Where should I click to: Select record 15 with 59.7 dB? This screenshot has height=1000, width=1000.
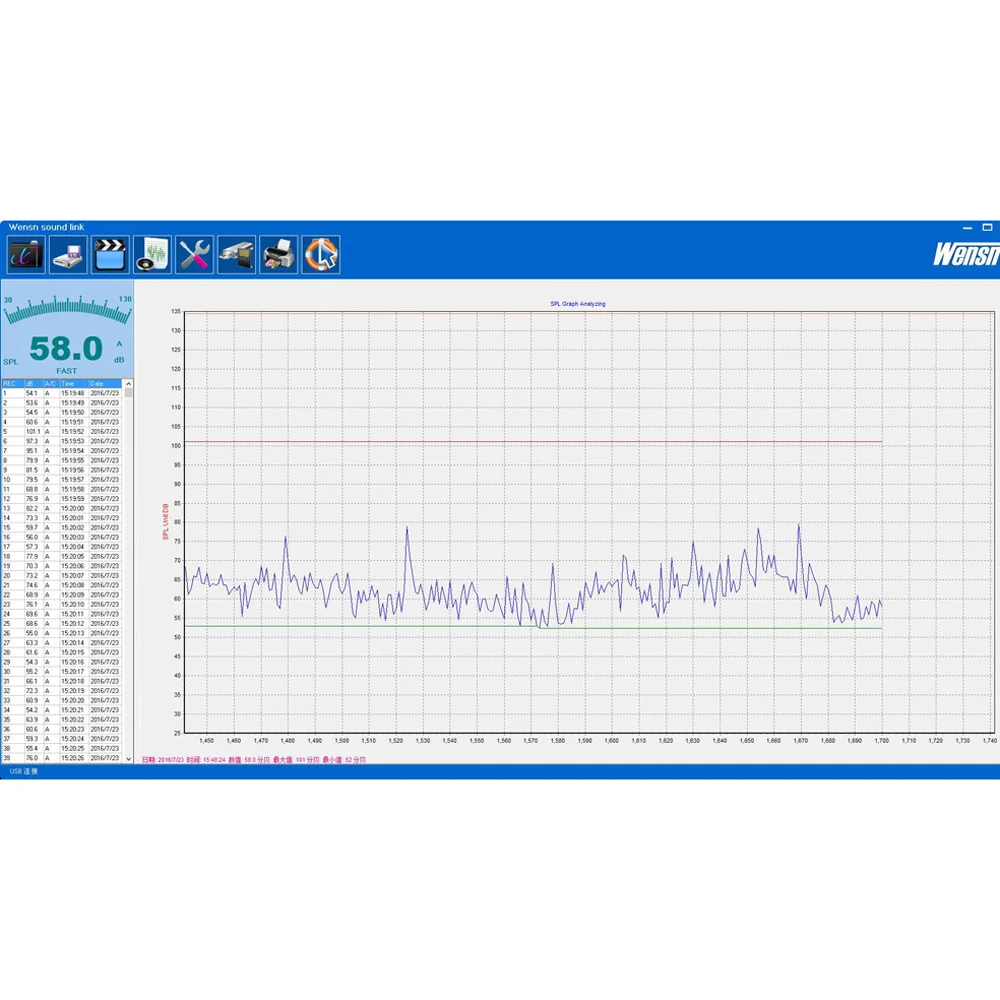62,527
